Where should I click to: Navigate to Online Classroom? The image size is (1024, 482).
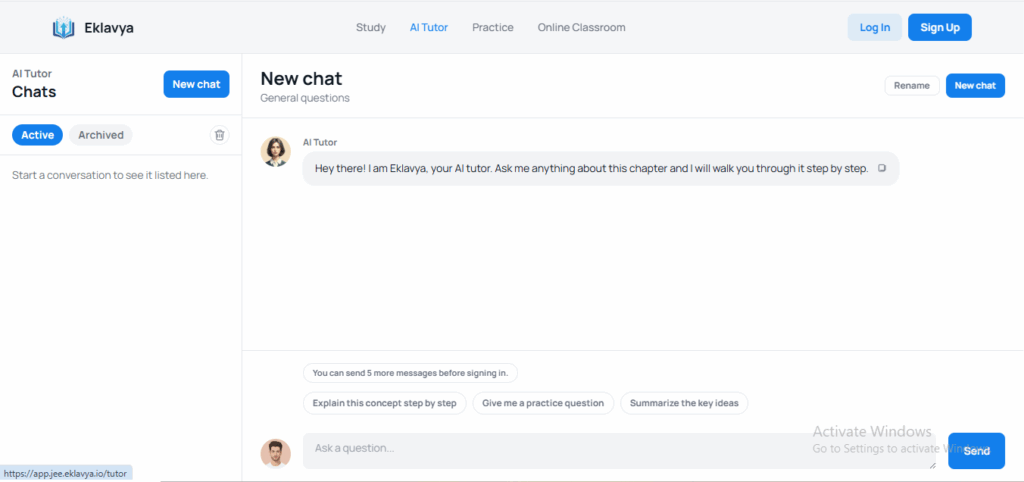pos(581,28)
